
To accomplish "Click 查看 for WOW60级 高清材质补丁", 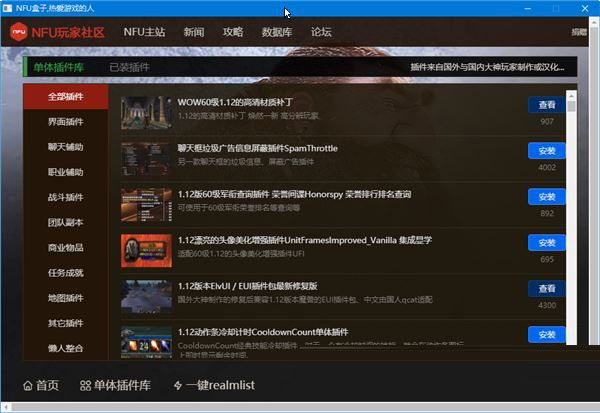I will [547, 105].
